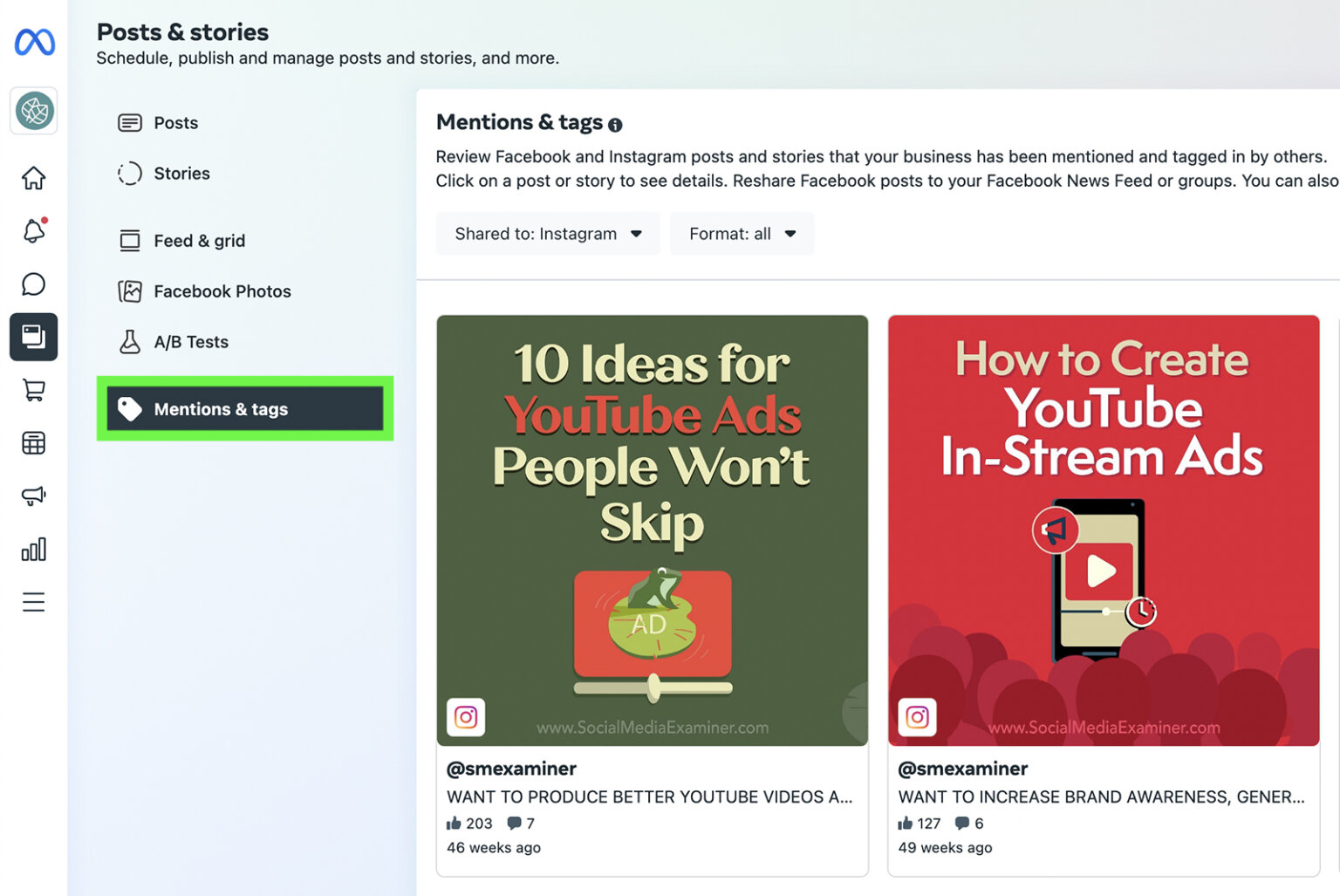The width and height of the screenshot is (1340, 896).
Task: Click the Meta logo at top left
Action: (33, 42)
